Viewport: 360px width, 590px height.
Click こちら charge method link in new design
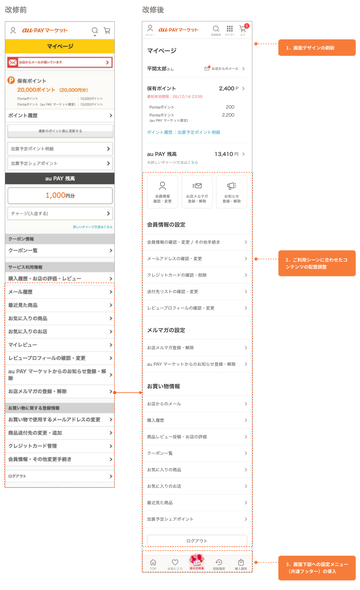(193, 162)
